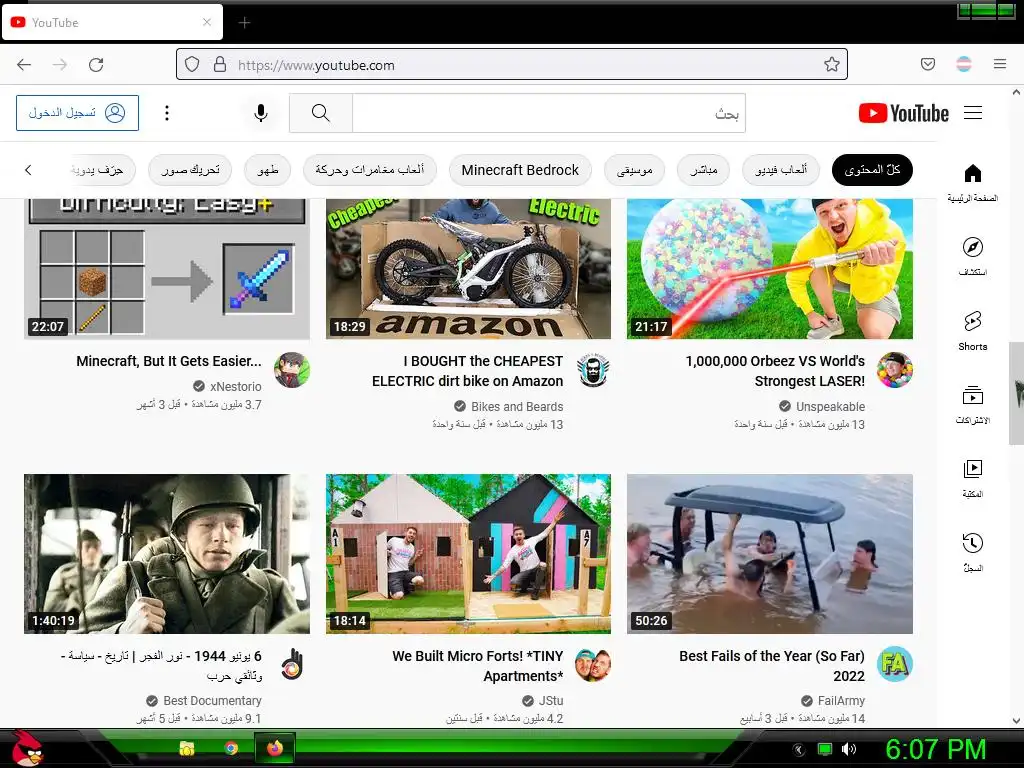Image resolution: width=1024 pixels, height=768 pixels.
Task: Click the xNestorio channel avatar
Action: pos(291,370)
